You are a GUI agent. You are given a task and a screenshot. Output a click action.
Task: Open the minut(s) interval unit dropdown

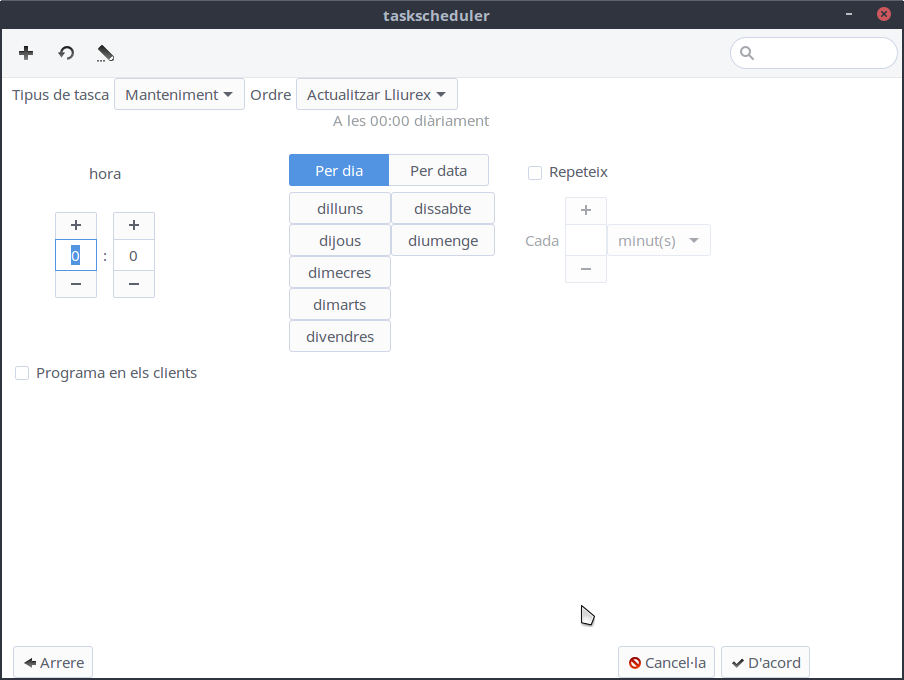[x=658, y=241]
